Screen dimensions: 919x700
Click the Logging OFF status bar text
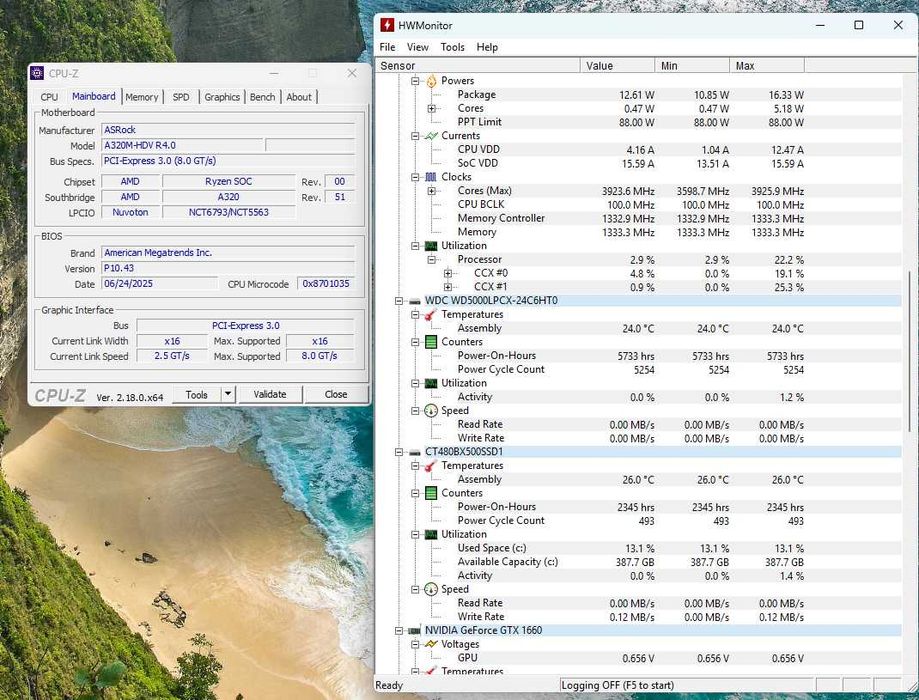[x=618, y=685]
